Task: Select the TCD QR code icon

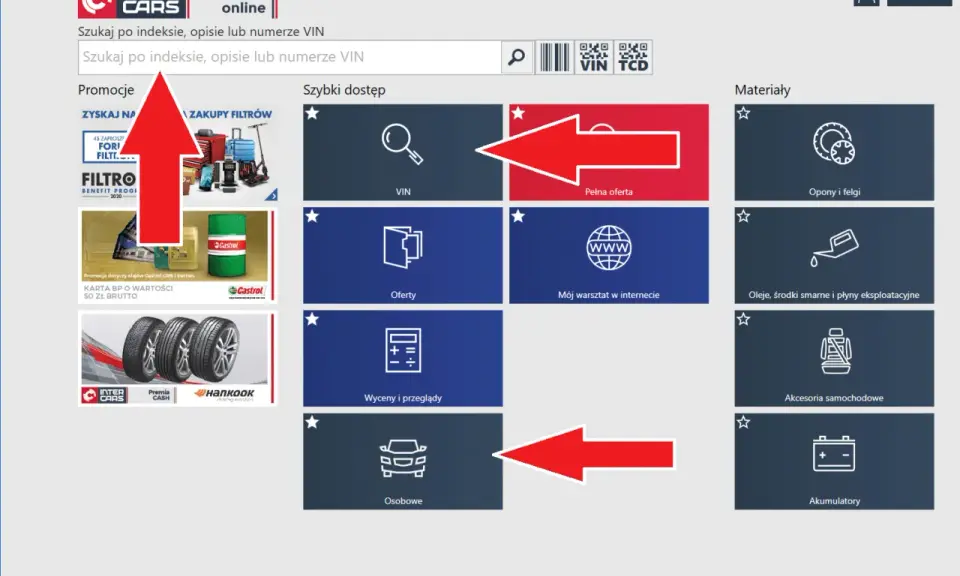Action: tap(633, 57)
